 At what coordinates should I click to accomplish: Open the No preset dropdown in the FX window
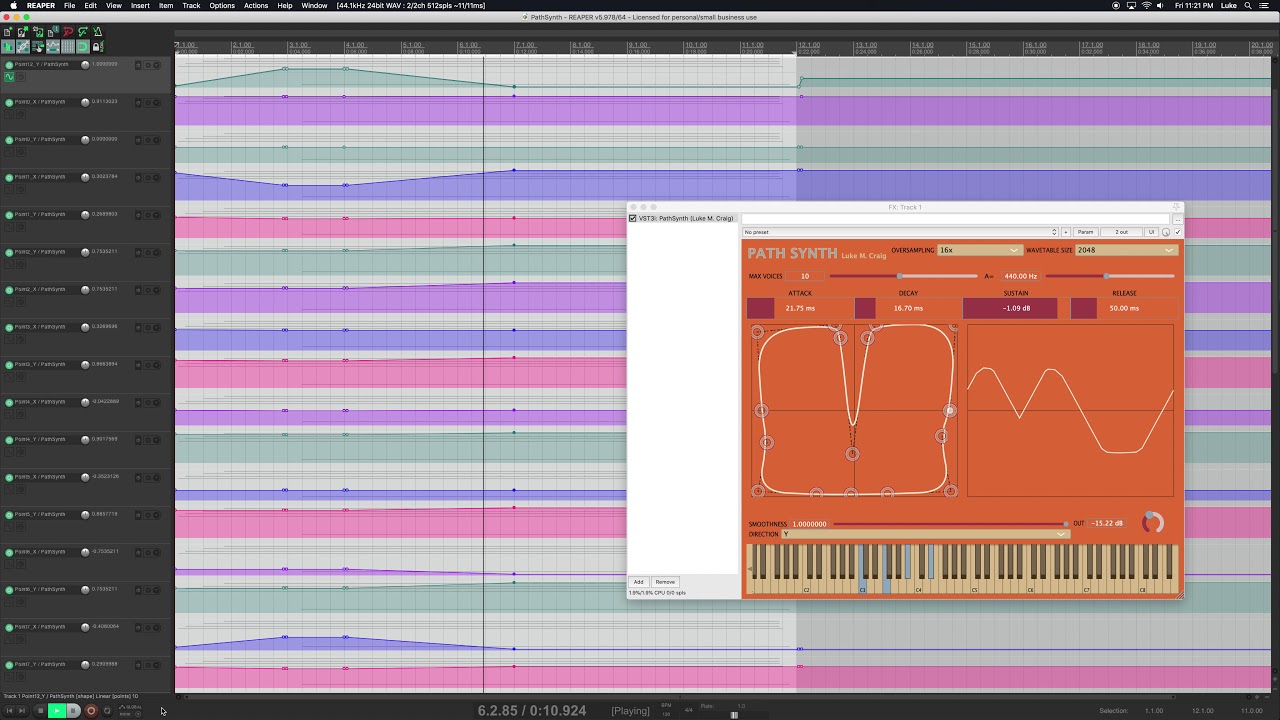(900, 232)
